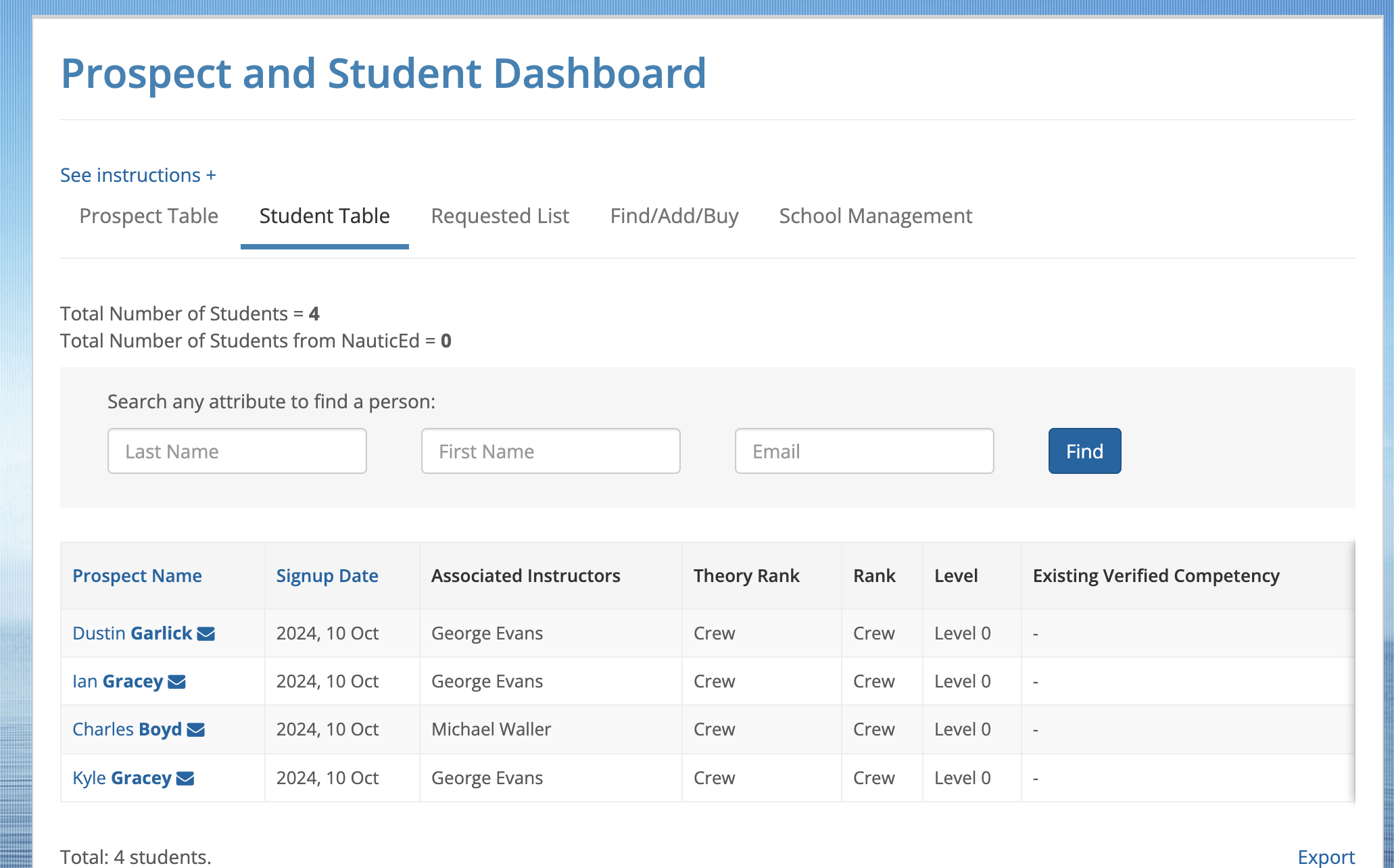Screen dimensions: 1394x868
Task: Open Dustin Garlick's student profile link
Action: click(x=132, y=633)
